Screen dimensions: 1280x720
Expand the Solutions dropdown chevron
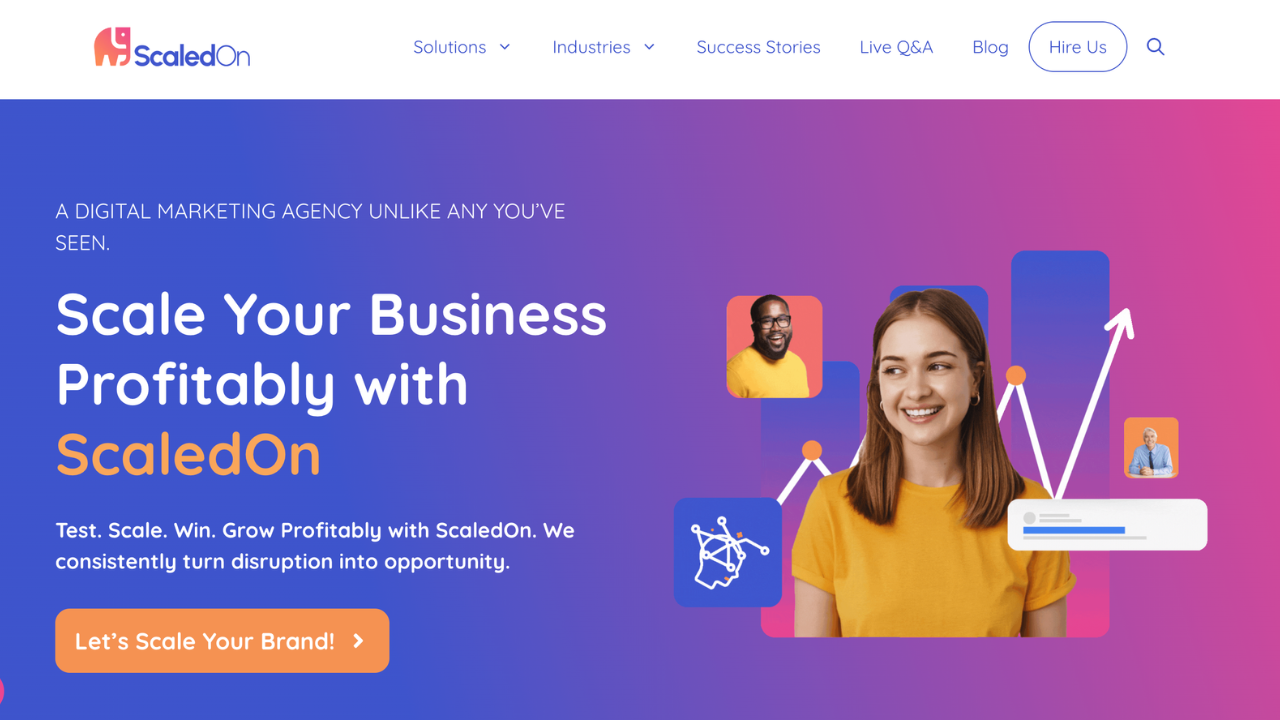505,47
